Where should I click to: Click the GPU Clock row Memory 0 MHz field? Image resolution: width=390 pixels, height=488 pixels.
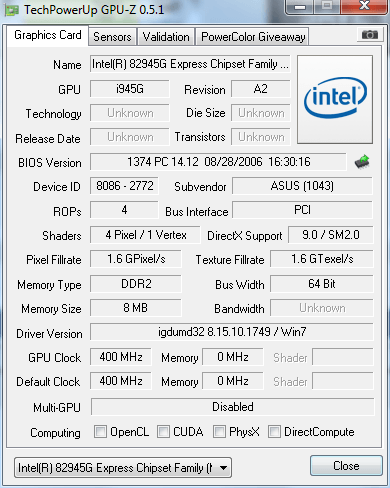click(233, 357)
